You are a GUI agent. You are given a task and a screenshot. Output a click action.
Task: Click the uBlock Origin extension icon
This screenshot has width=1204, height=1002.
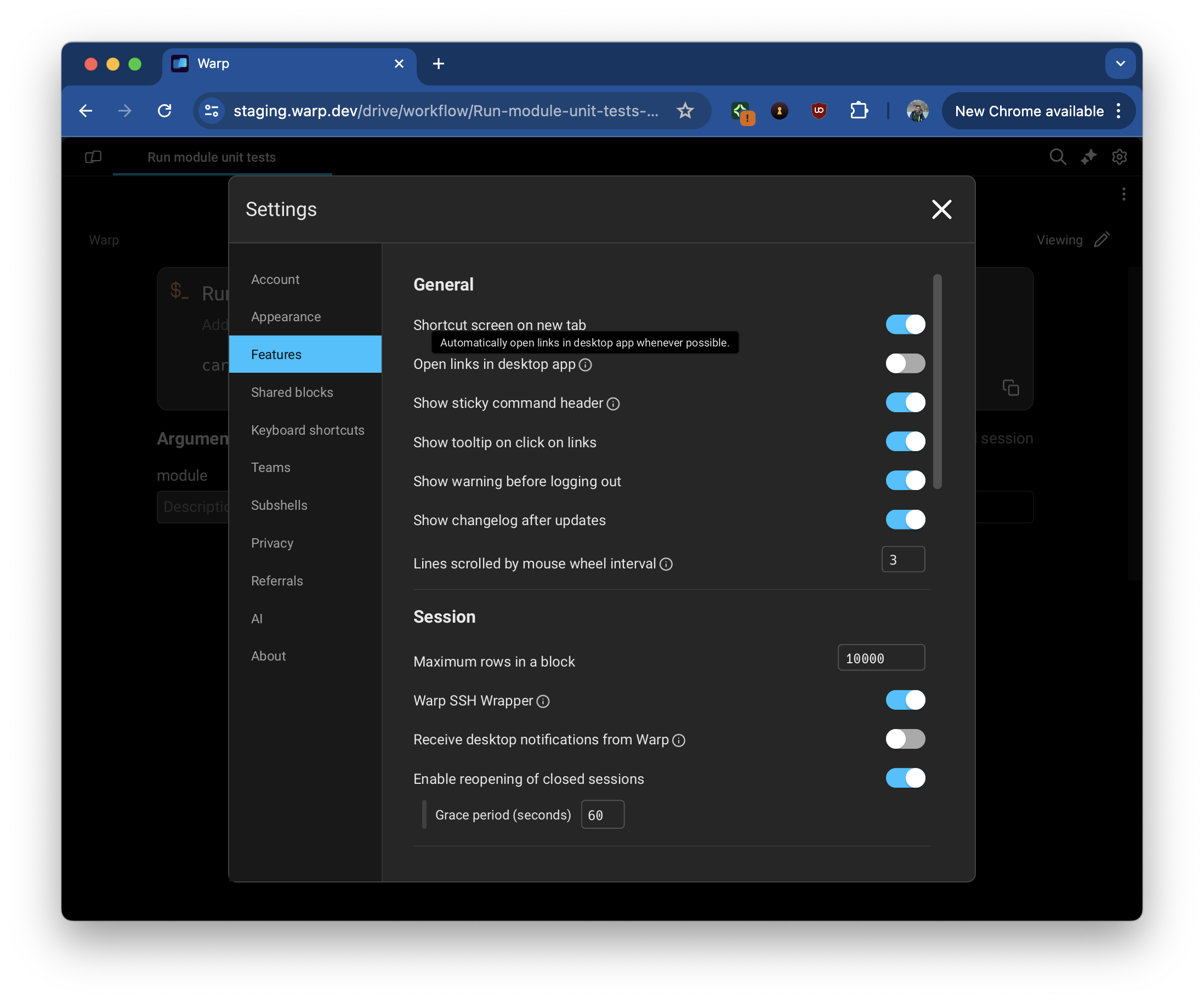(x=819, y=111)
